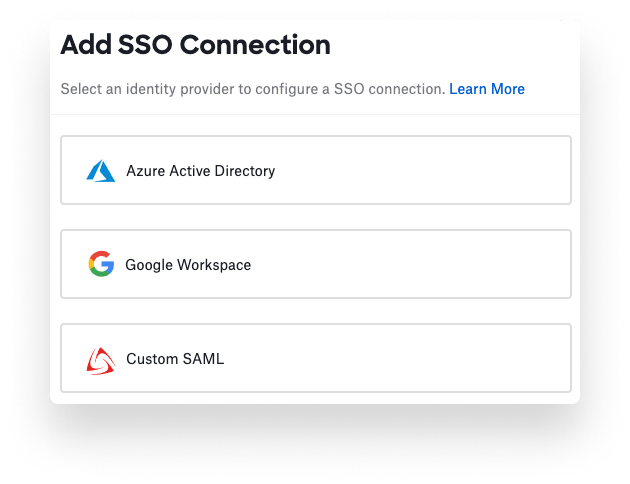Pick the Custom SAML provider option
Screen dimensions: 630x484
pos(316,358)
